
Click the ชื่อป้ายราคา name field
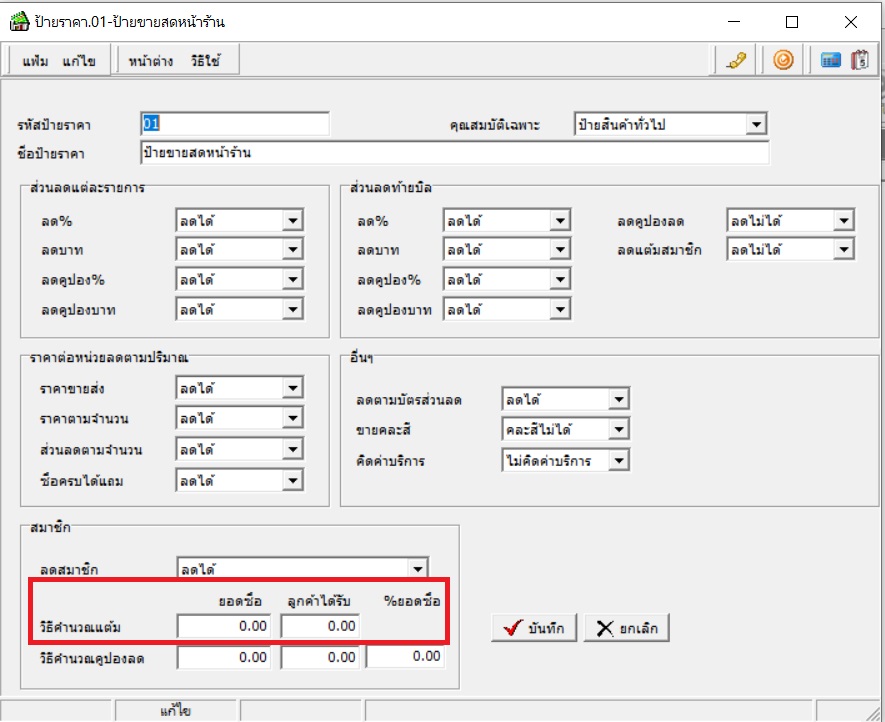point(455,153)
